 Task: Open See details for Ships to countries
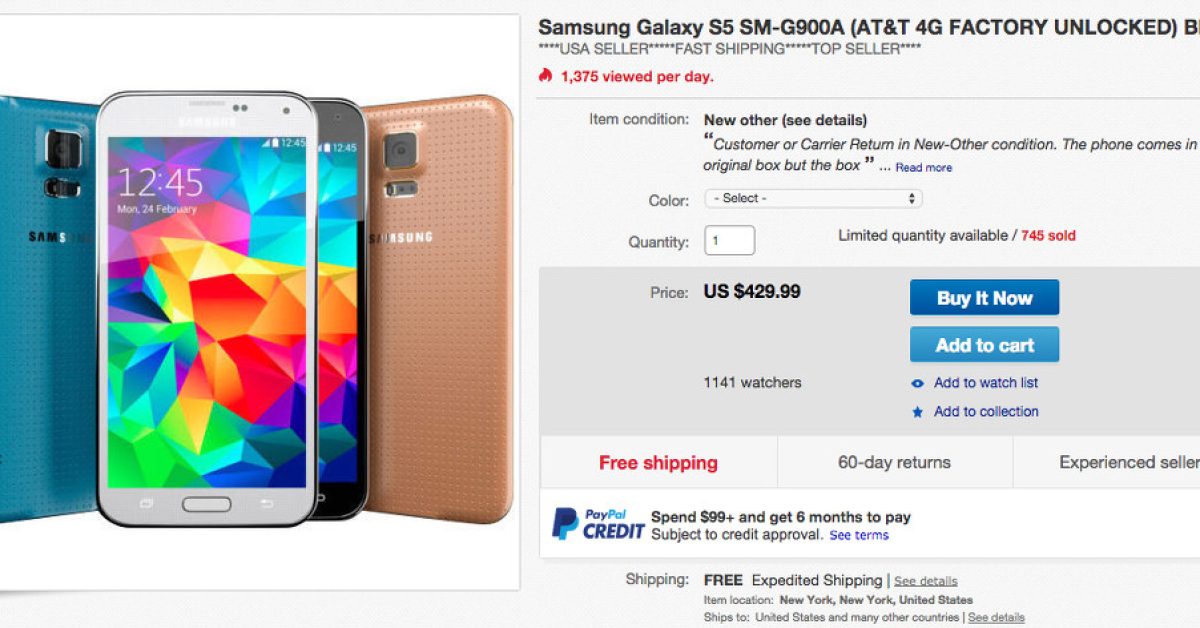point(995,618)
